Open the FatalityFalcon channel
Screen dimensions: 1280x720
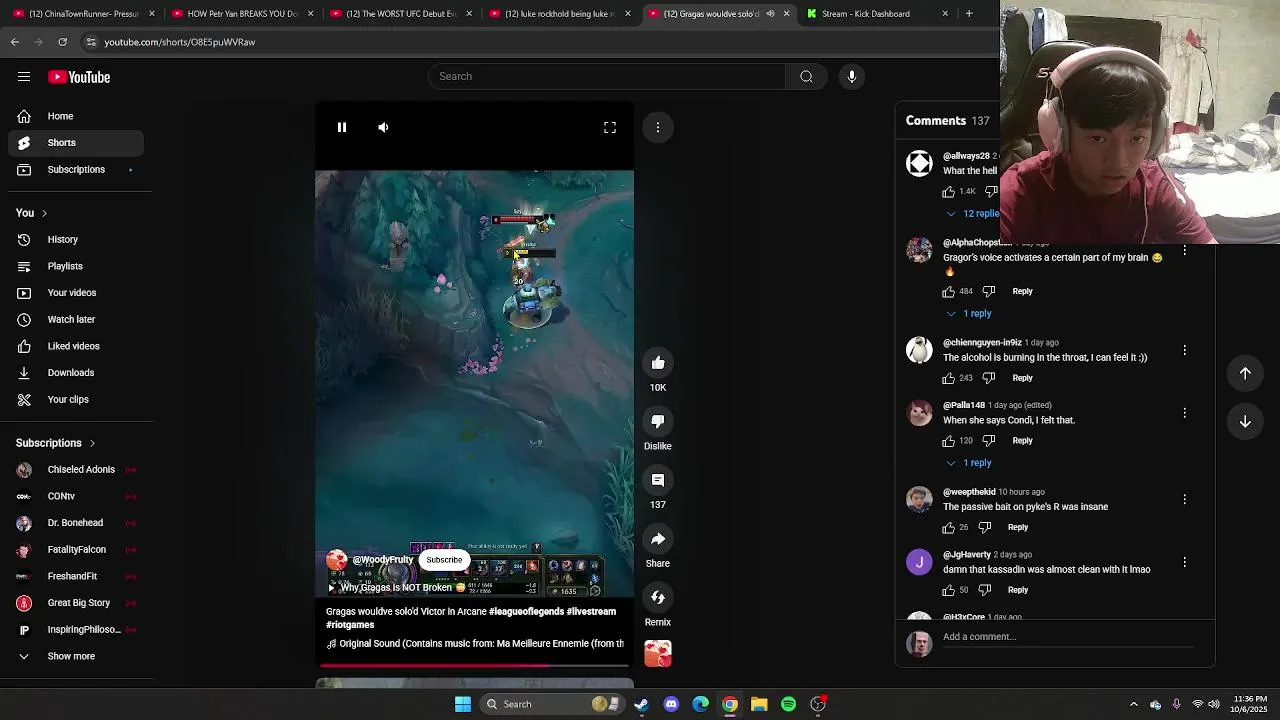click(x=76, y=550)
